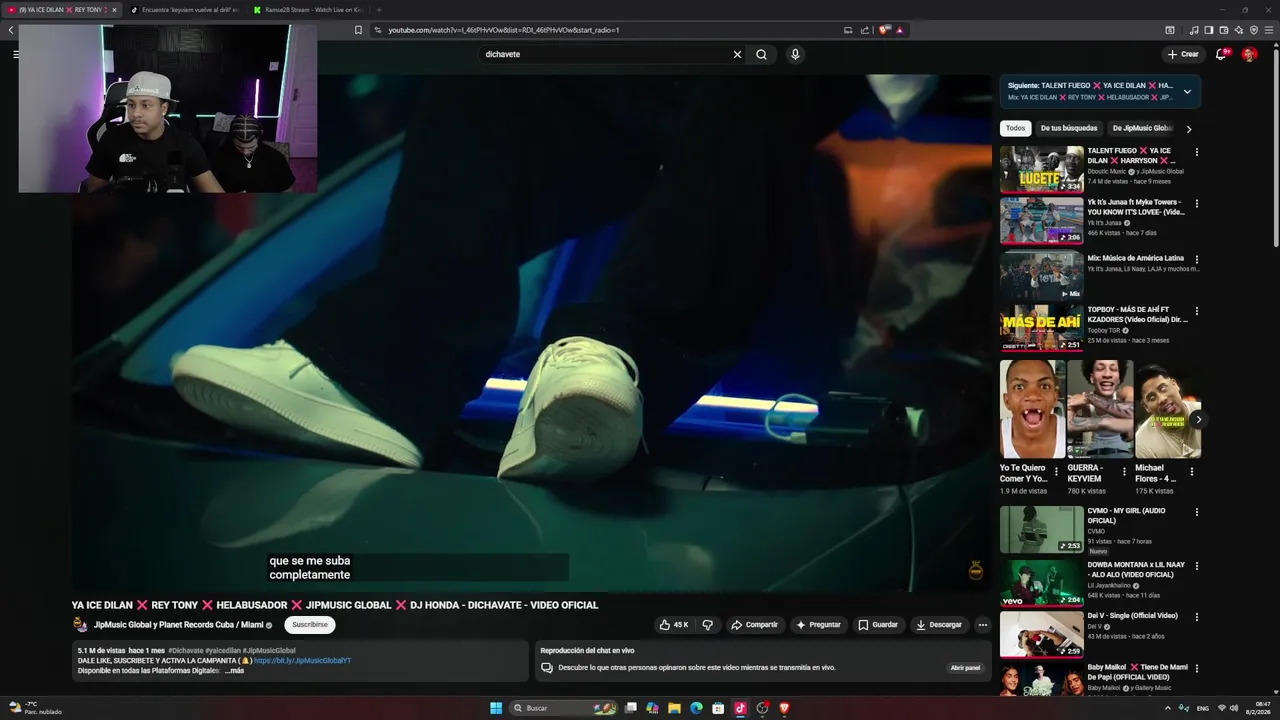1280x720 pixels.
Task: Click the Brave Rewards triangle icon
Action: pos(899,30)
